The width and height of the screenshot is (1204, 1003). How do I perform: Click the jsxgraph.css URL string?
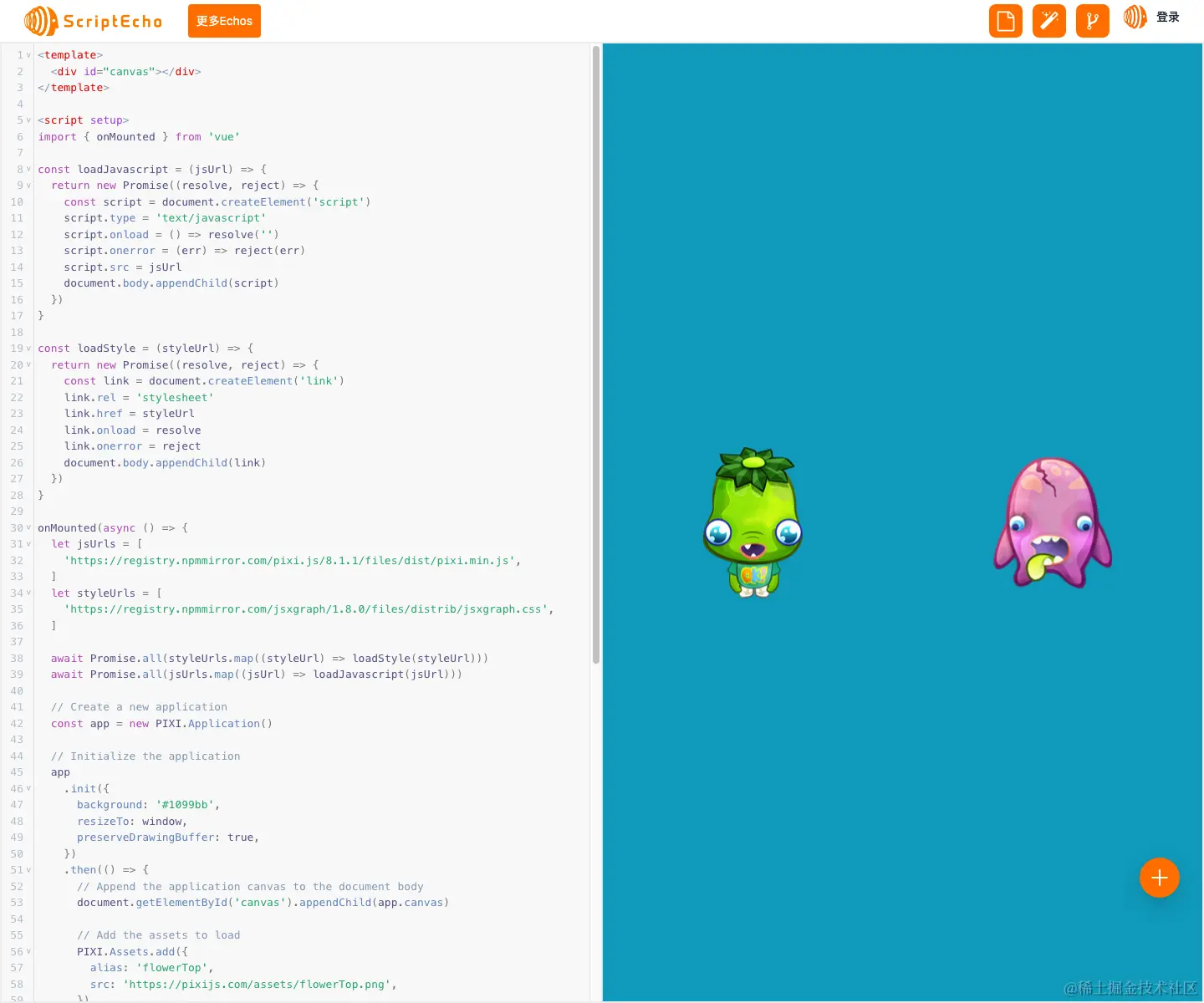click(306, 609)
